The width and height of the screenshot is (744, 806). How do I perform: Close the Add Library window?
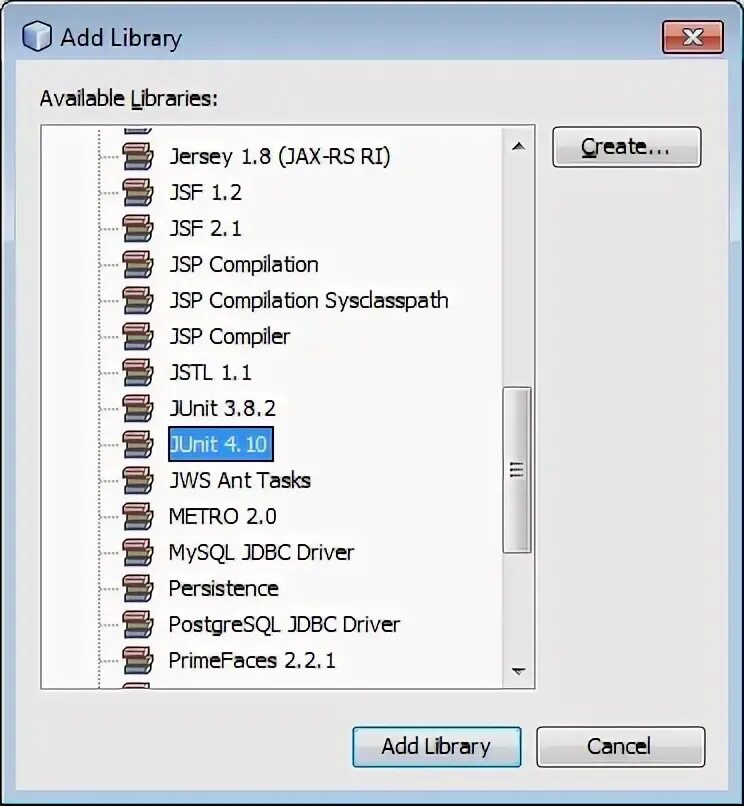click(693, 37)
